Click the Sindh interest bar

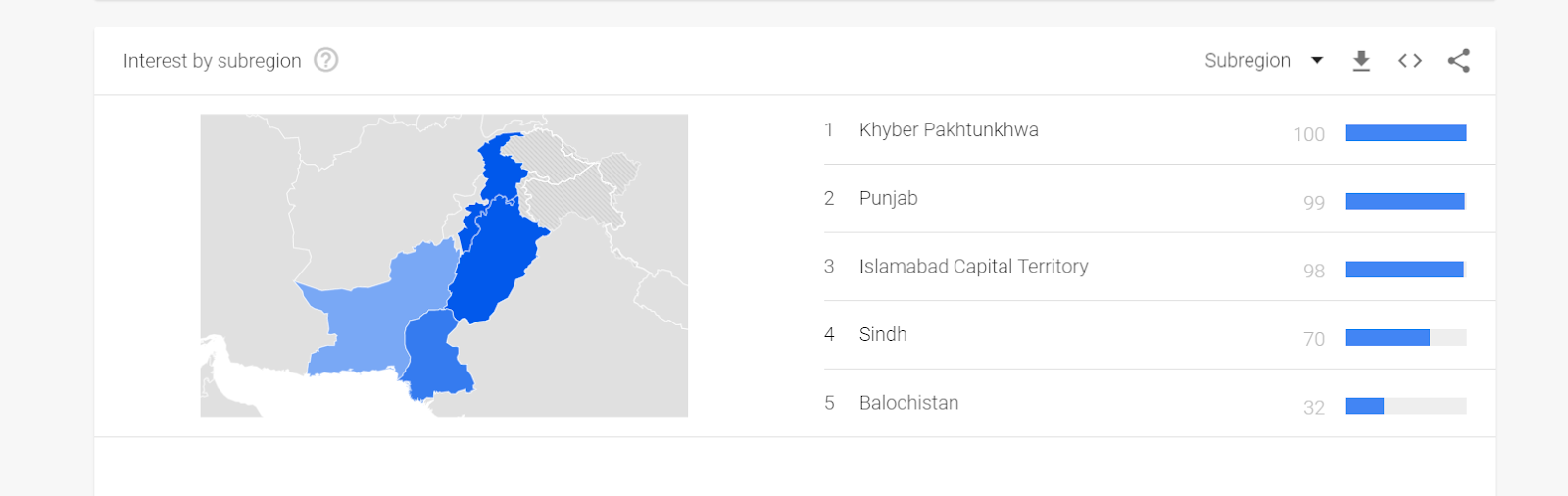pos(1387,338)
